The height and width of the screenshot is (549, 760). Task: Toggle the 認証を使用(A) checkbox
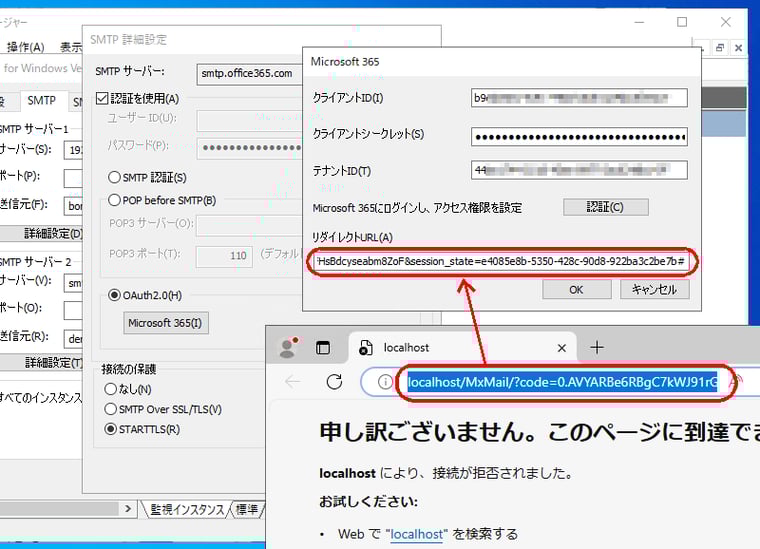102,99
